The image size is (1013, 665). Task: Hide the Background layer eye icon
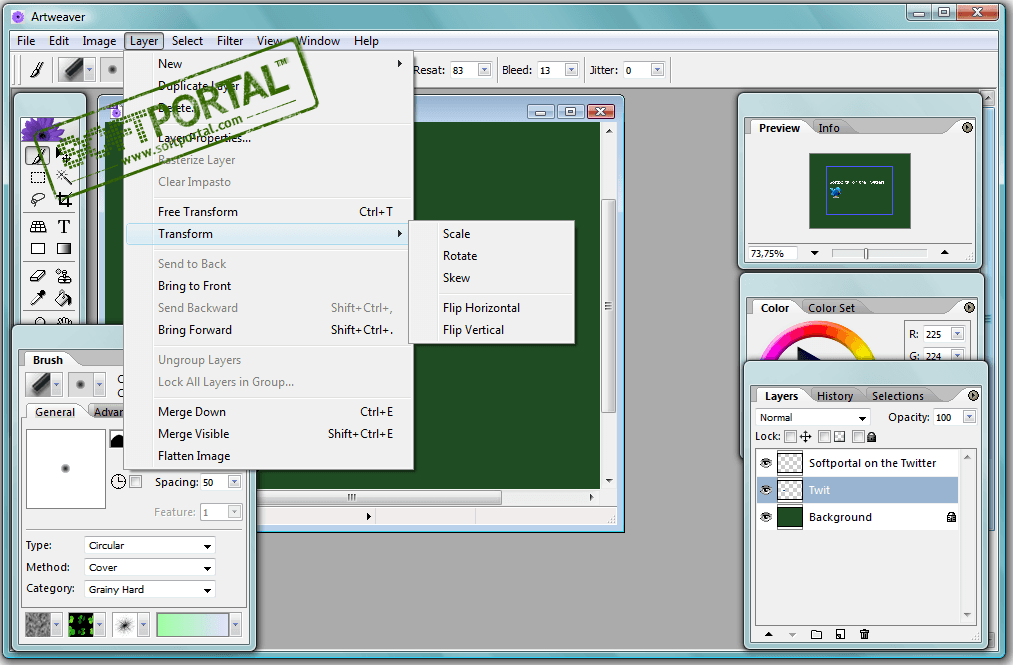click(x=766, y=517)
